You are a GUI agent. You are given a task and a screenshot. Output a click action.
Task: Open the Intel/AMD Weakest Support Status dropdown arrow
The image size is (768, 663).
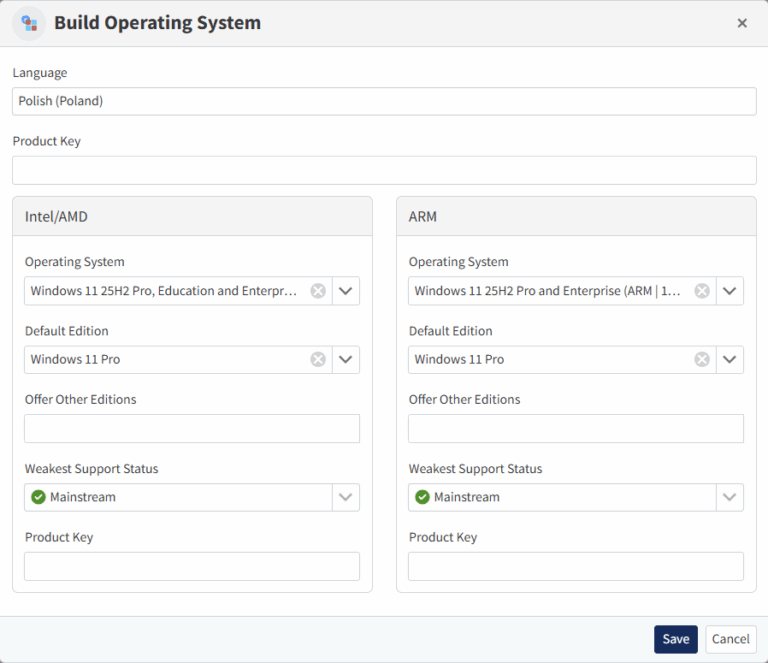[x=346, y=497]
